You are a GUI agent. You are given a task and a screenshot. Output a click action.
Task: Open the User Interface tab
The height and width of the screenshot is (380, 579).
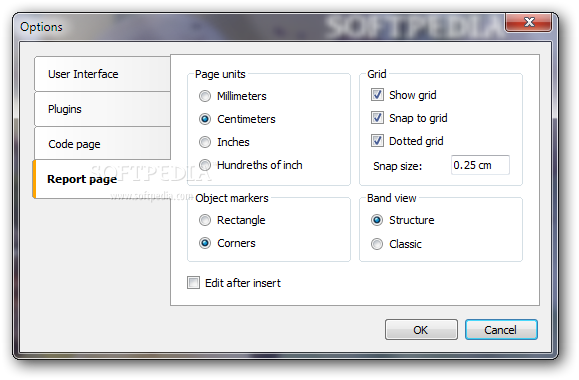[x=102, y=74]
